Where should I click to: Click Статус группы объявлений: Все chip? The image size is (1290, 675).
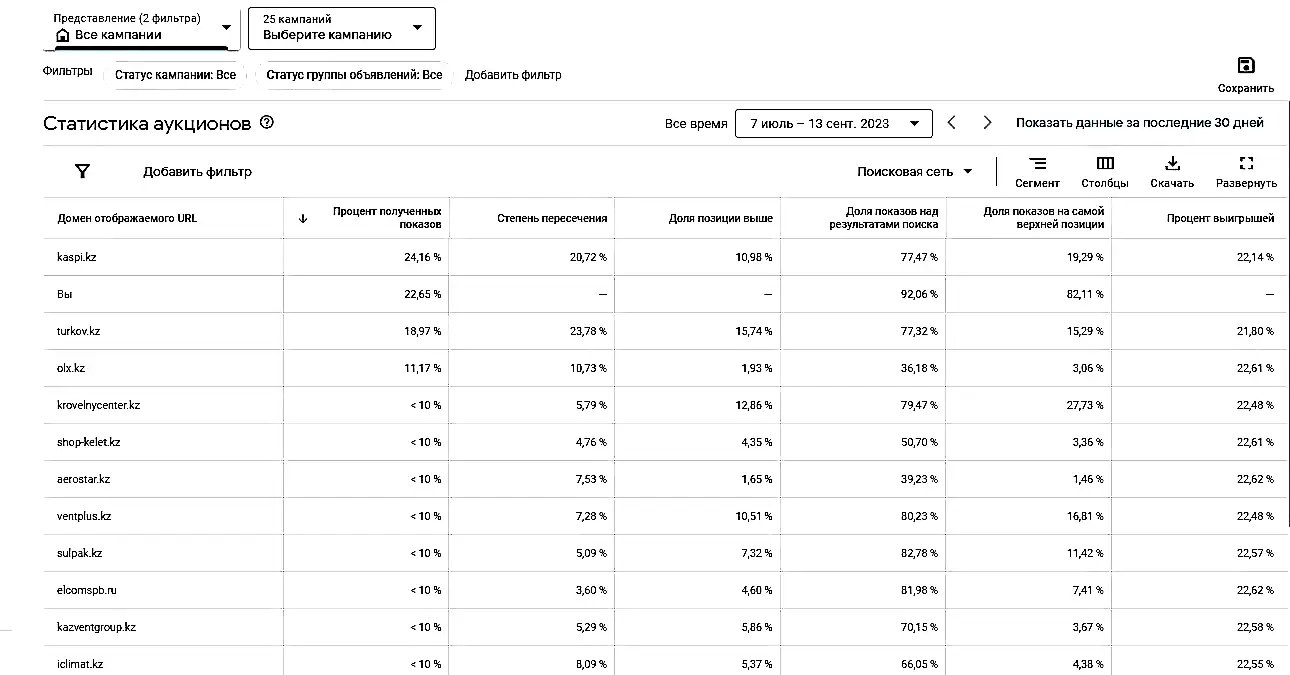354,75
